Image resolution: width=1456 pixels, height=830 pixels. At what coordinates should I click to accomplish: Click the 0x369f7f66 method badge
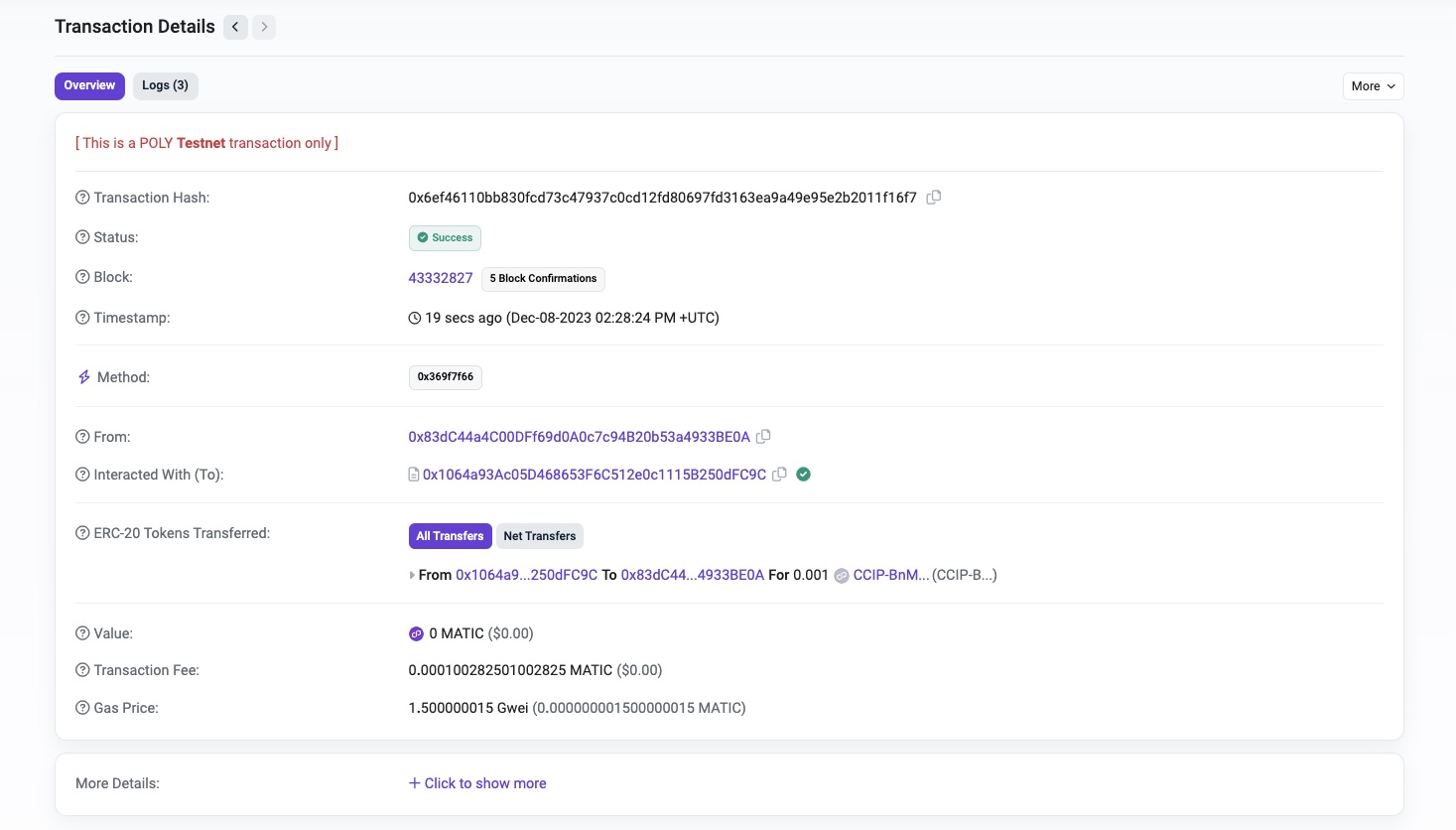coord(446,377)
